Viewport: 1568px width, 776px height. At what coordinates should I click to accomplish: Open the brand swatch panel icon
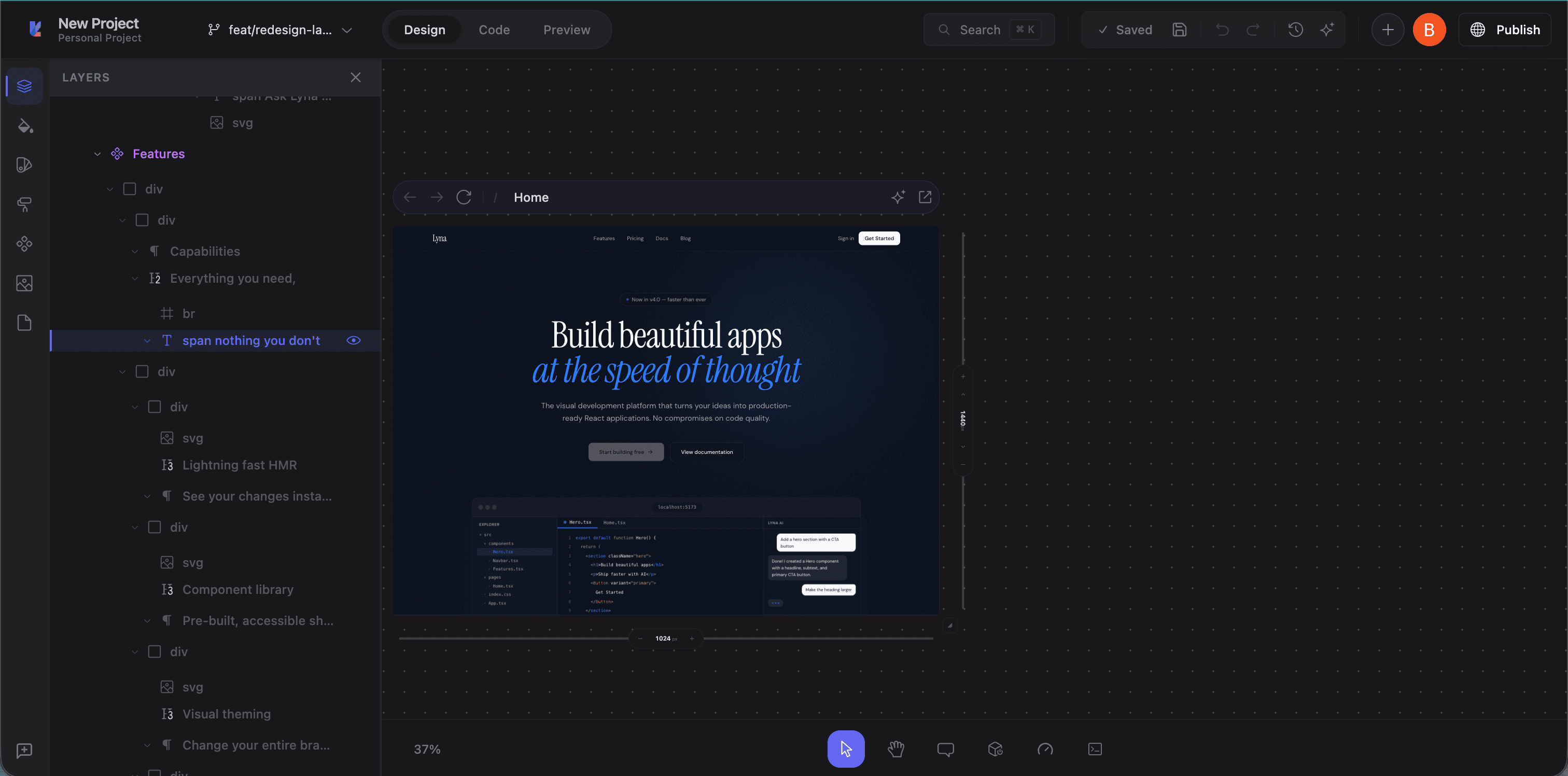pos(24,165)
